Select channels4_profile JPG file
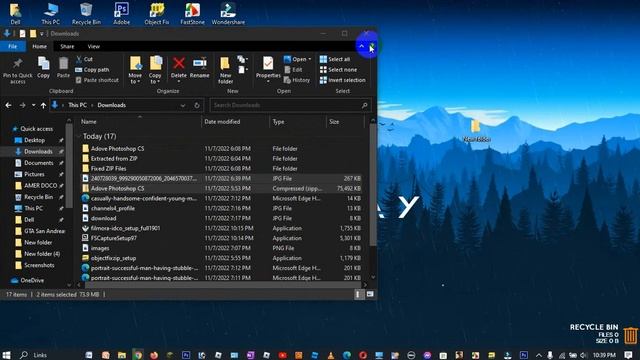Image resolution: width=640 pixels, height=360 pixels. pyautogui.click(x=113, y=208)
